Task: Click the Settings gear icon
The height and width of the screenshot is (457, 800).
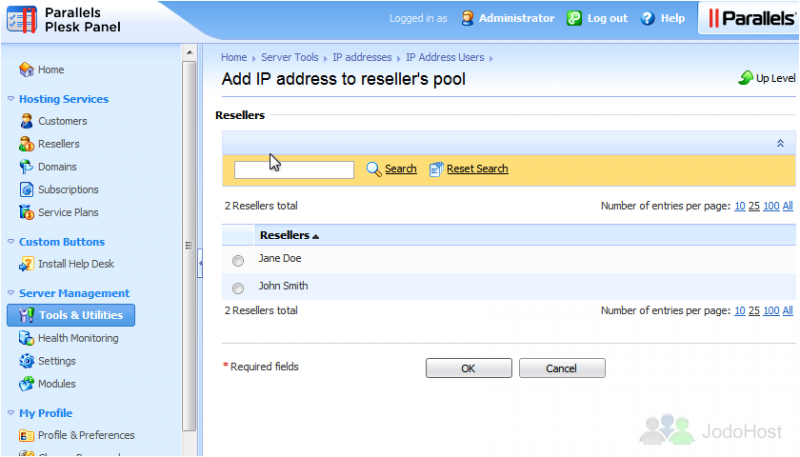Action: 27,361
